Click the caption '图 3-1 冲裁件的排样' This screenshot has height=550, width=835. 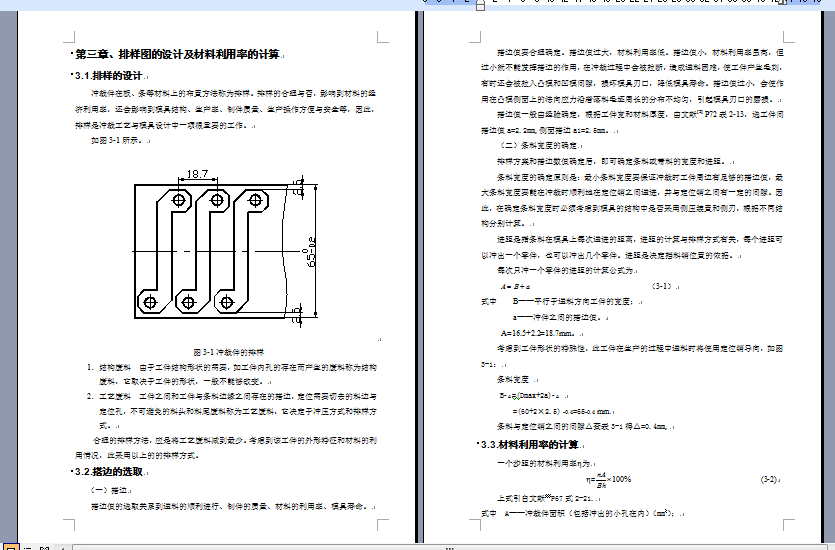click(x=228, y=352)
